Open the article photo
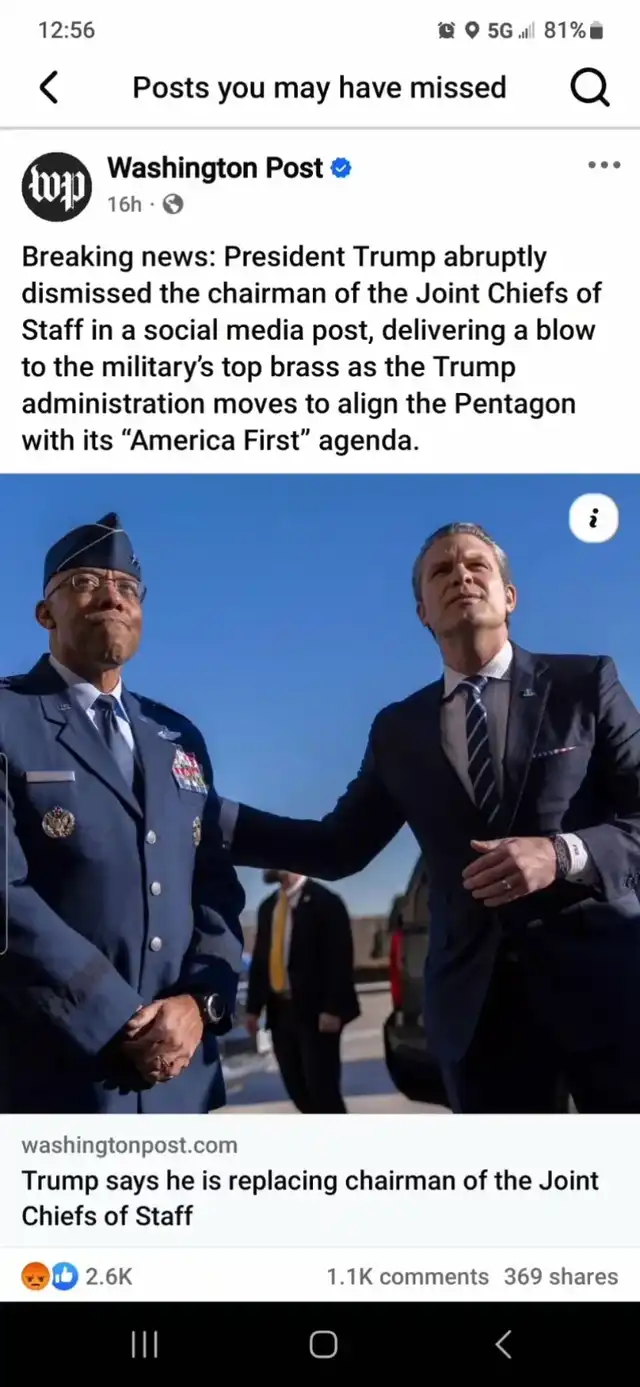Image resolution: width=640 pixels, height=1387 pixels. (x=320, y=794)
